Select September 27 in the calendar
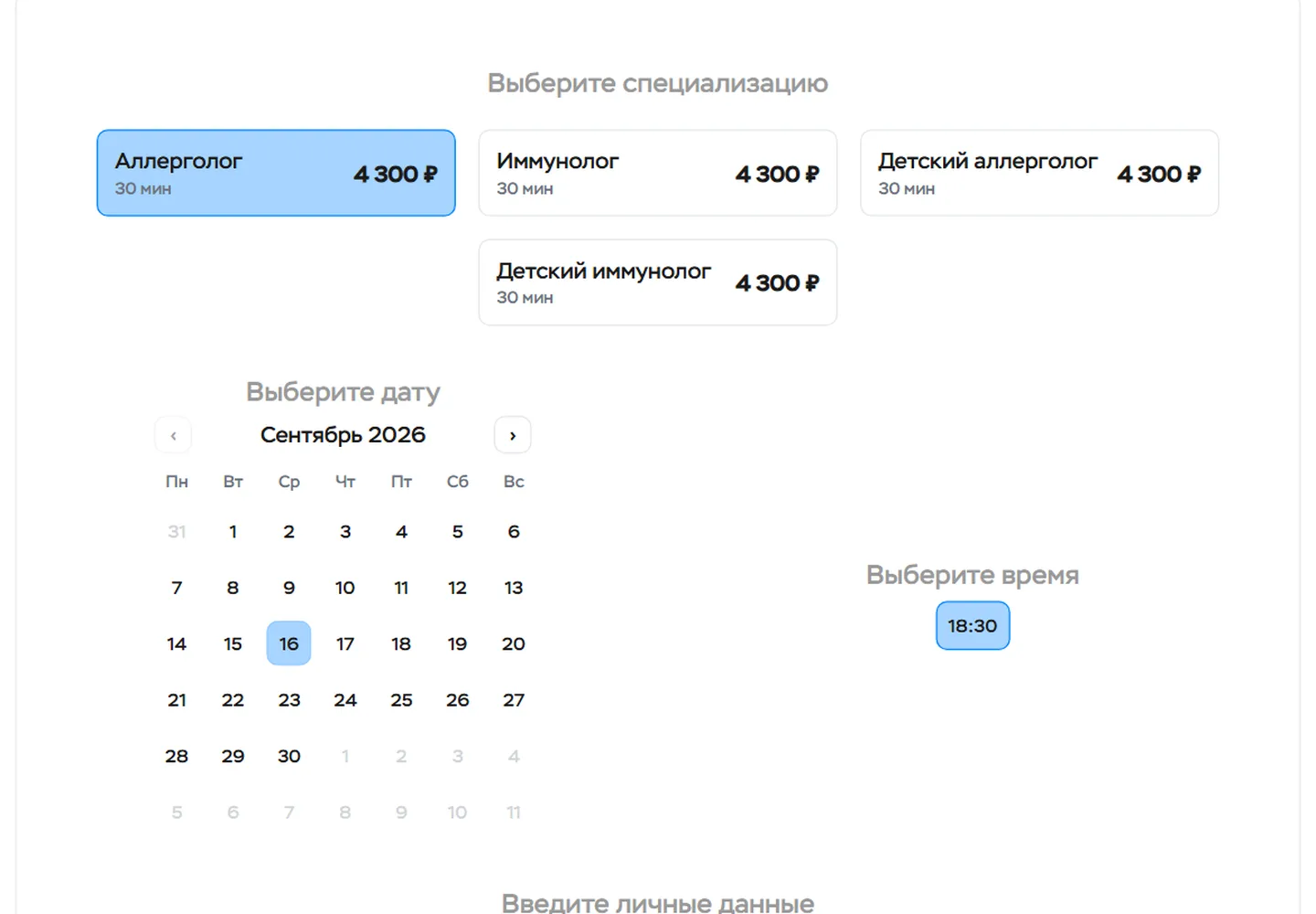 click(x=514, y=700)
